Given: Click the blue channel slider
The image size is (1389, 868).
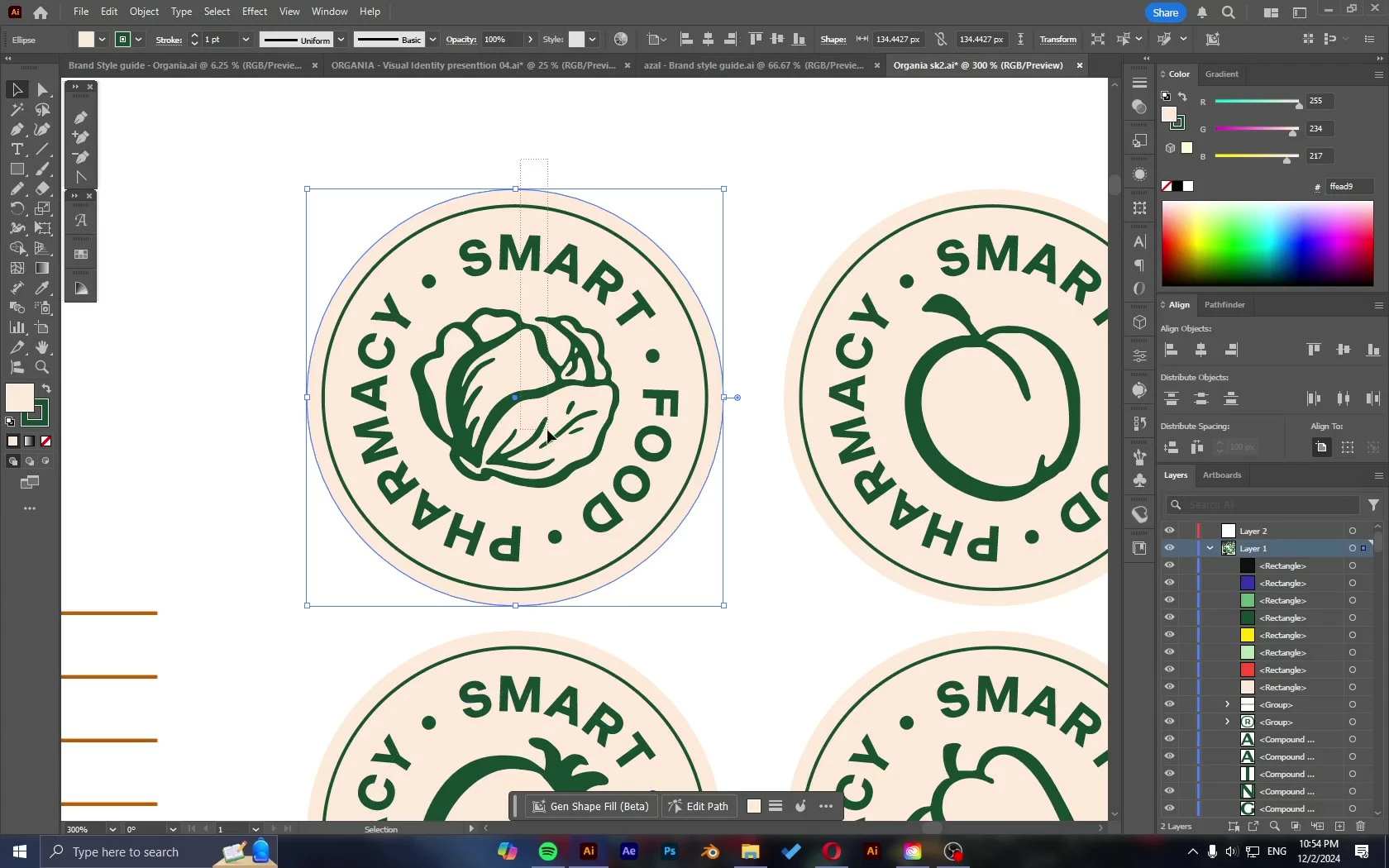Looking at the screenshot, I should pos(1258,156).
